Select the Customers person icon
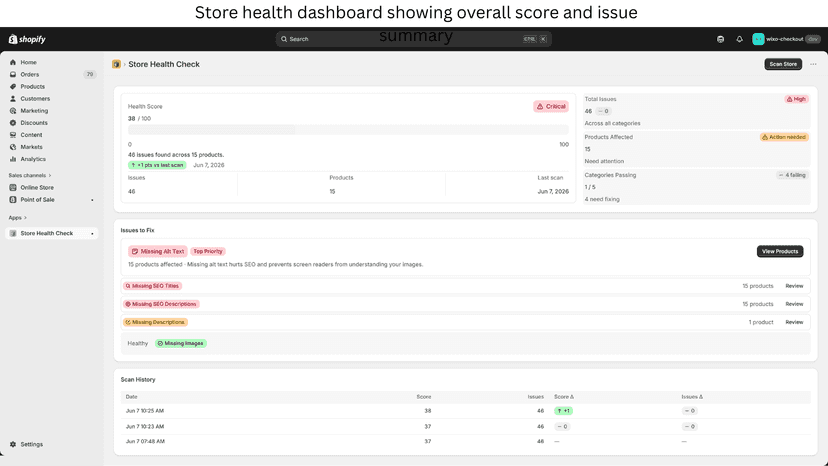Screen dimensions: 828x466 click(x=13, y=99)
